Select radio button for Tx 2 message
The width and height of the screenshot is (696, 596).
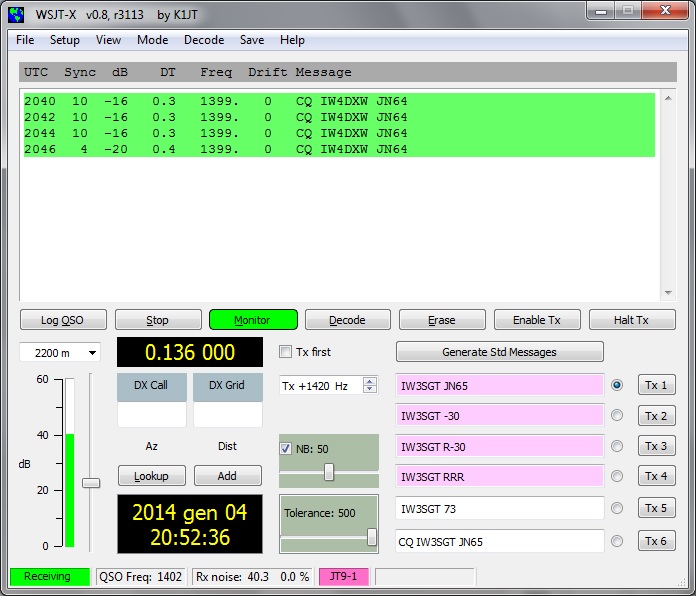[x=617, y=415]
